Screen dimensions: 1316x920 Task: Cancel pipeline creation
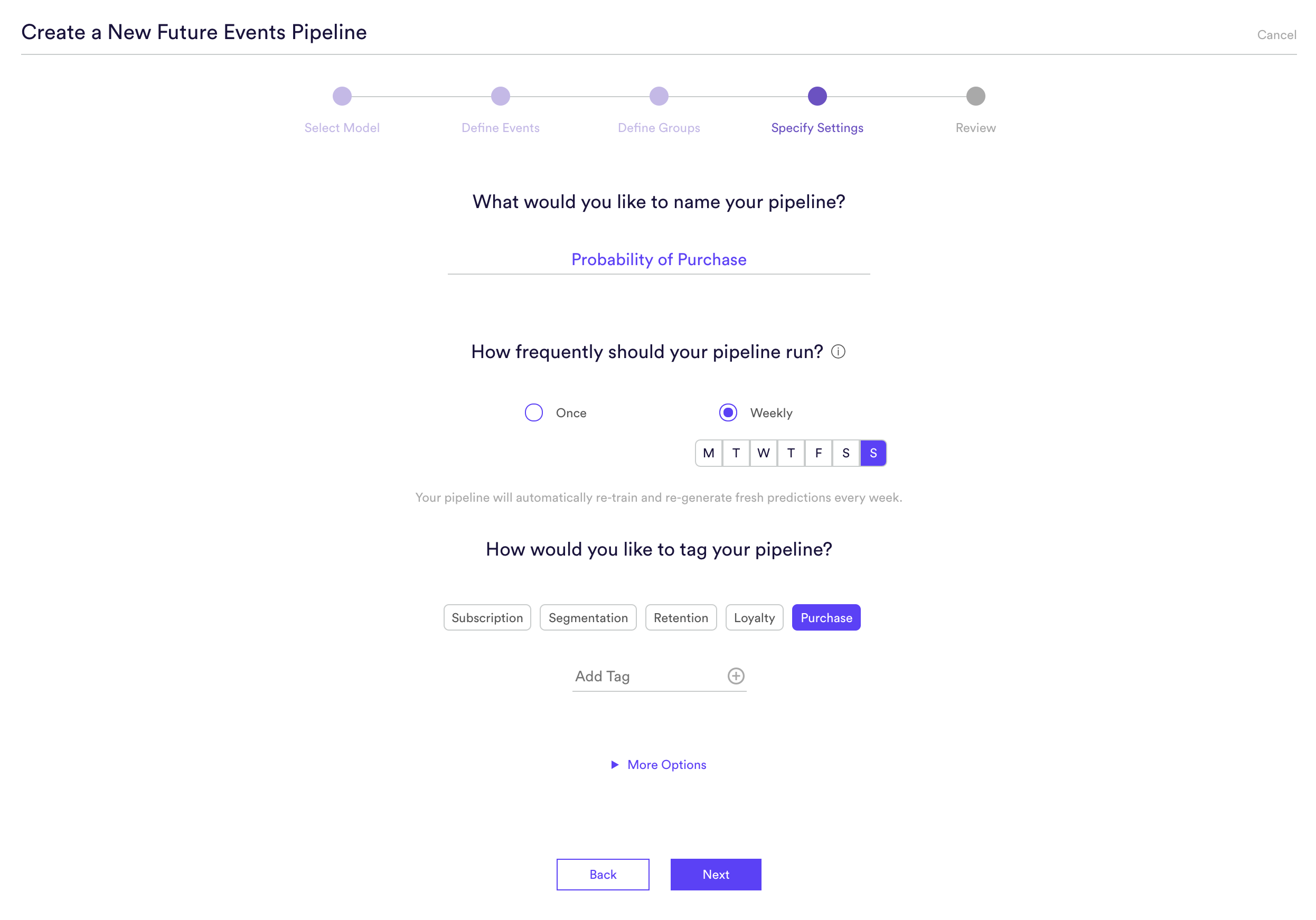tap(1276, 35)
